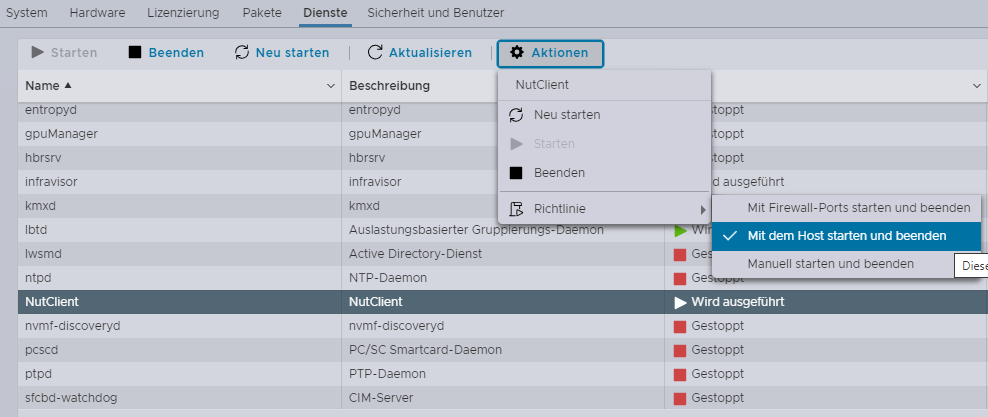Click Wird ausgeführt status of NutClient
Screen dimensions: 988x417
[738, 302]
